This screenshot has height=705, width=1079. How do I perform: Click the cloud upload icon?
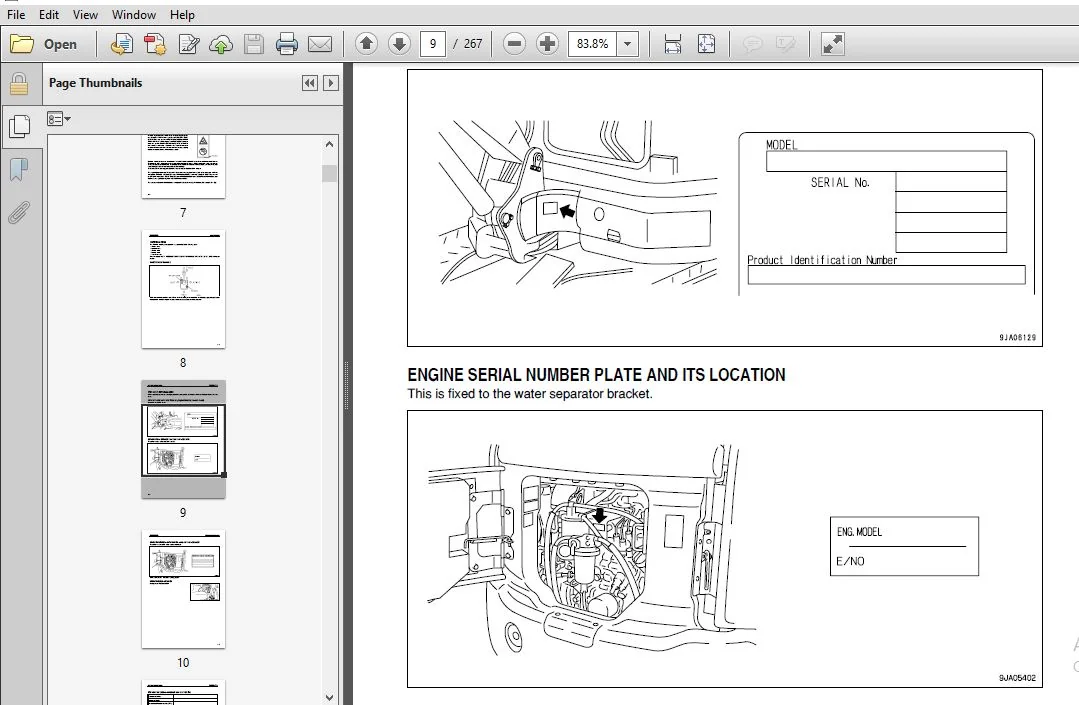pyautogui.click(x=221, y=44)
